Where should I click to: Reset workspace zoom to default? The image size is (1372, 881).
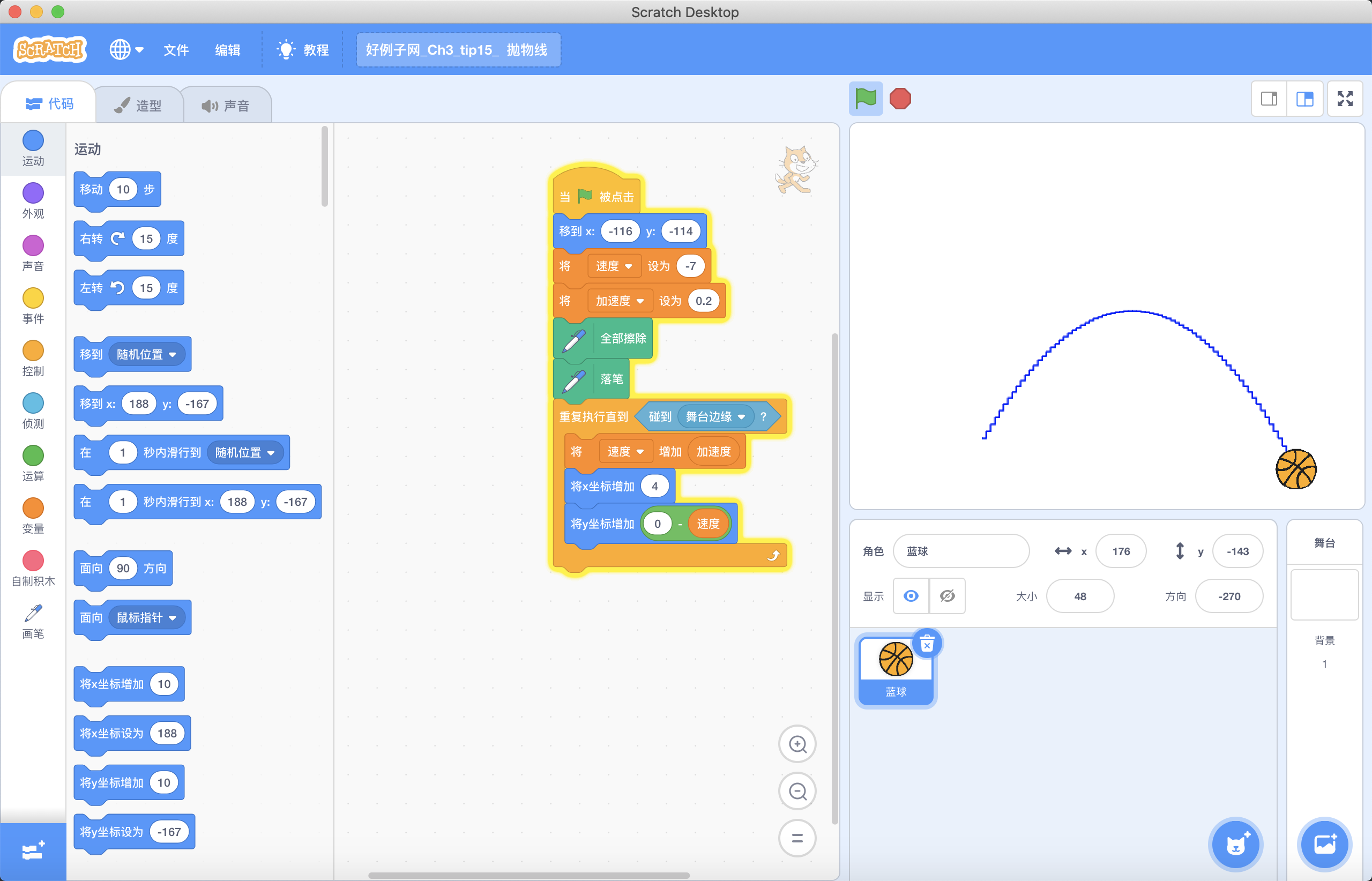point(797,838)
